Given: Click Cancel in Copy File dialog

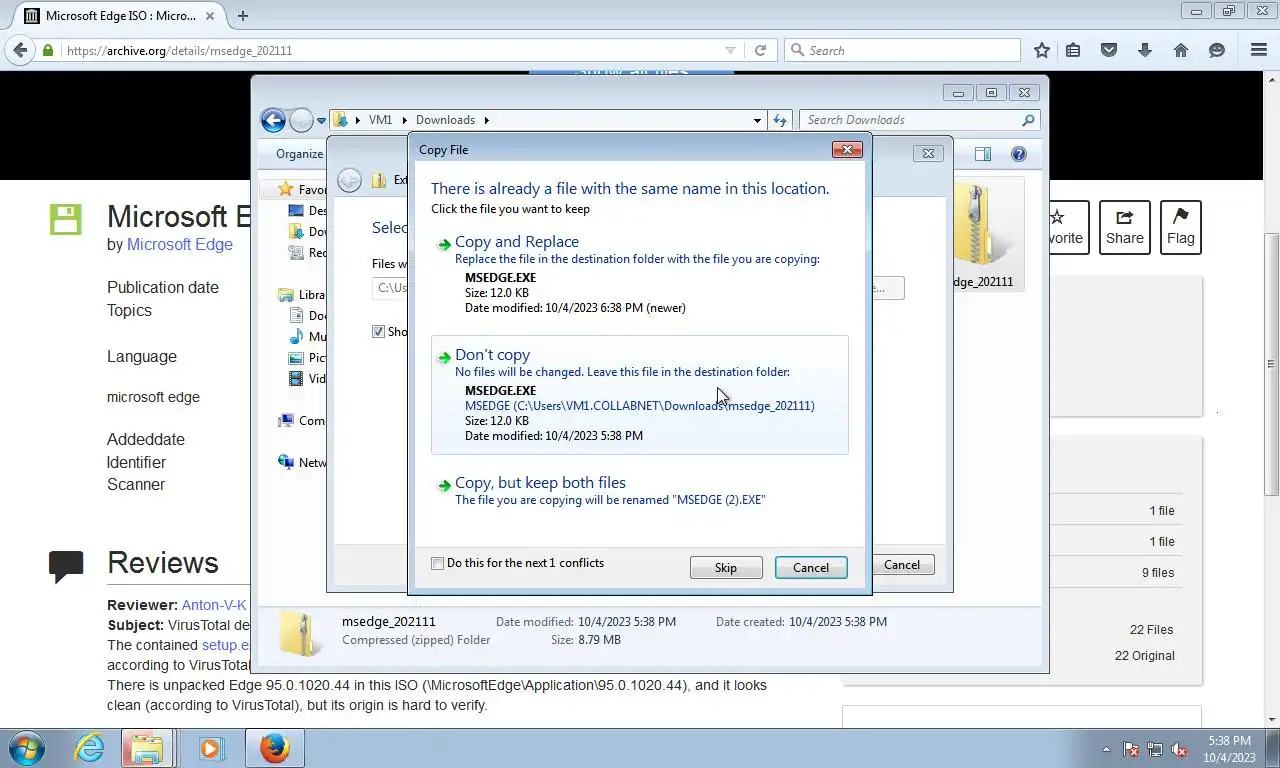Looking at the screenshot, I should tap(811, 568).
